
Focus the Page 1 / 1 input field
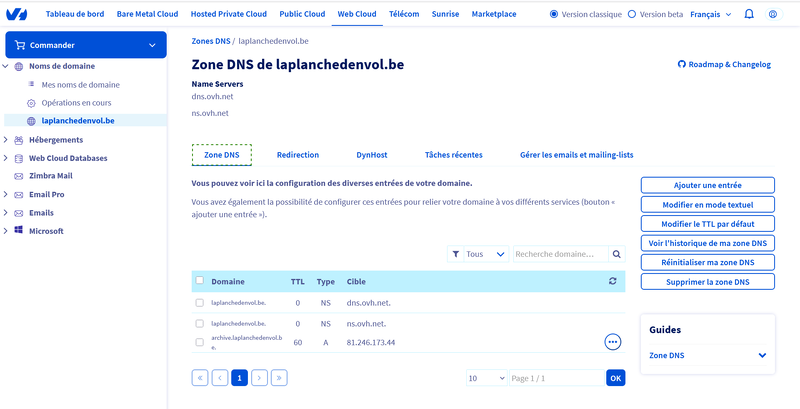pyautogui.click(x=557, y=378)
